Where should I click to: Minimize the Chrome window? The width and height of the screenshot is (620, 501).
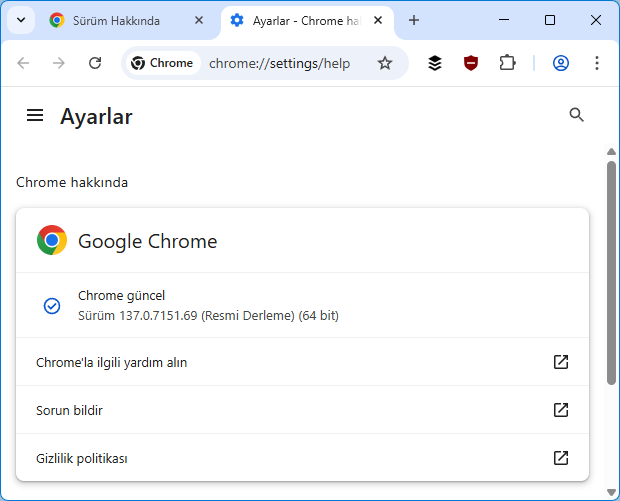(504, 20)
